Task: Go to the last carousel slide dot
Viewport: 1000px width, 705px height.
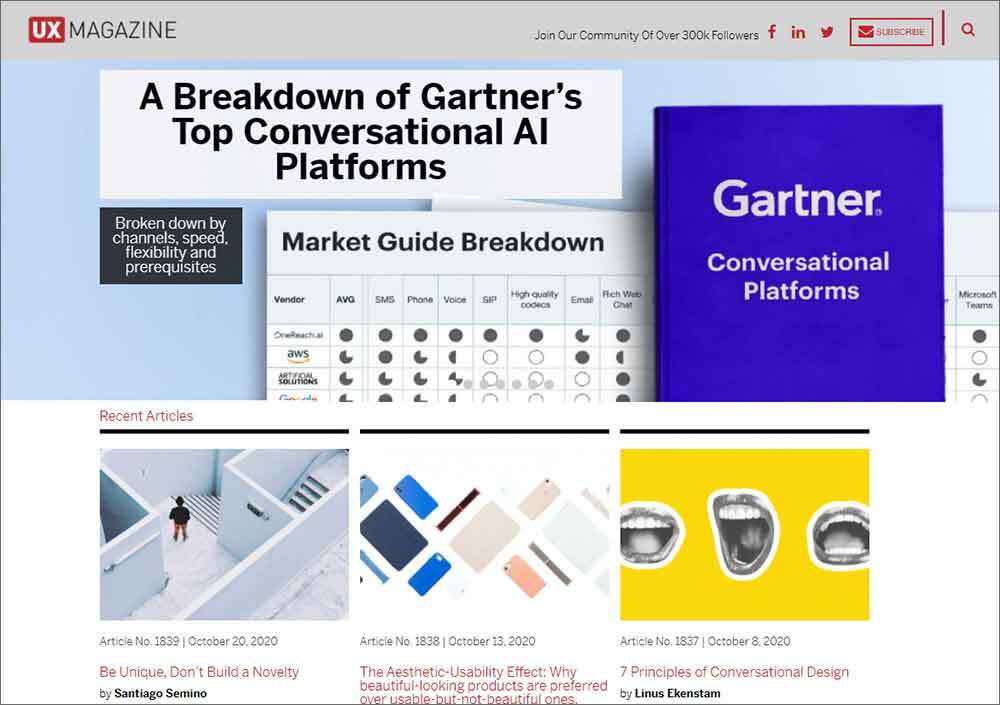Action: click(x=549, y=384)
